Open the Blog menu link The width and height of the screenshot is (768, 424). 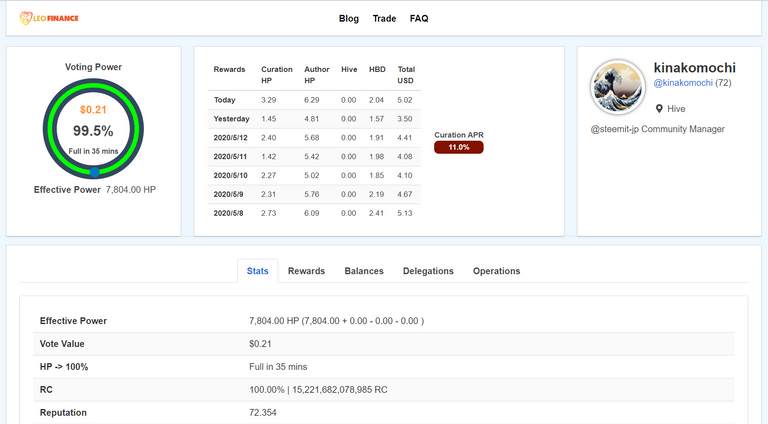[349, 19]
